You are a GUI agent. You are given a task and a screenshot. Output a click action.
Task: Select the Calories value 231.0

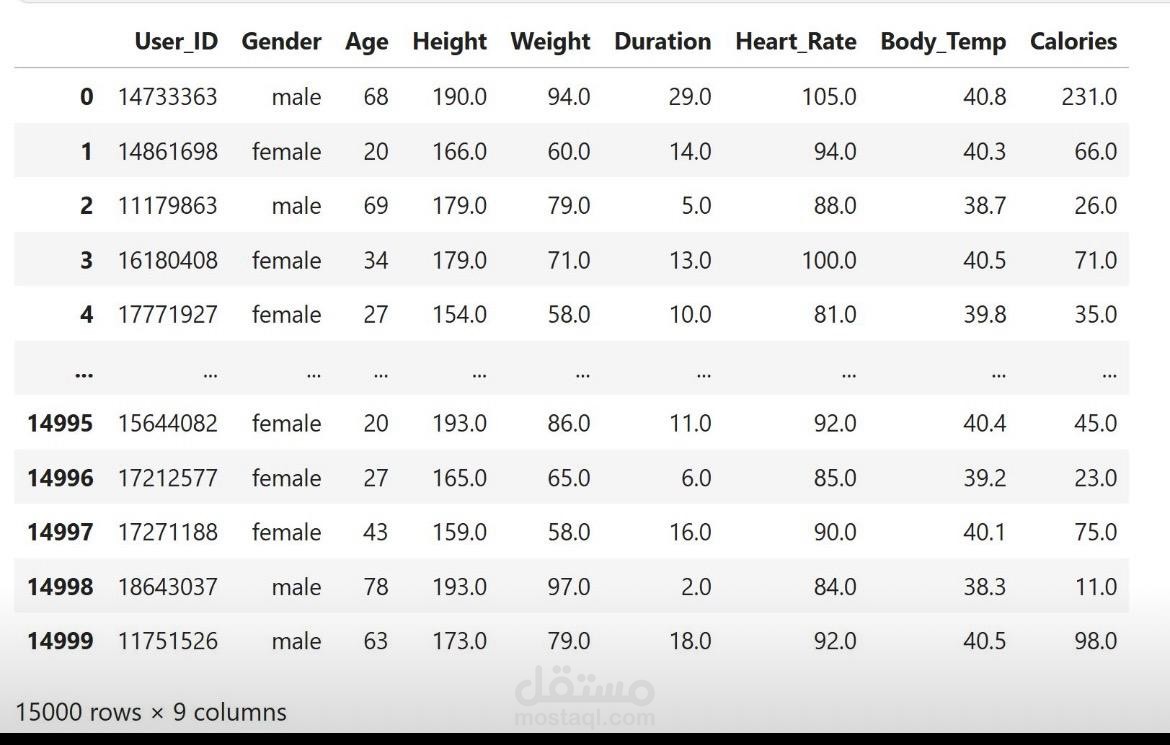pos(1089,97)
